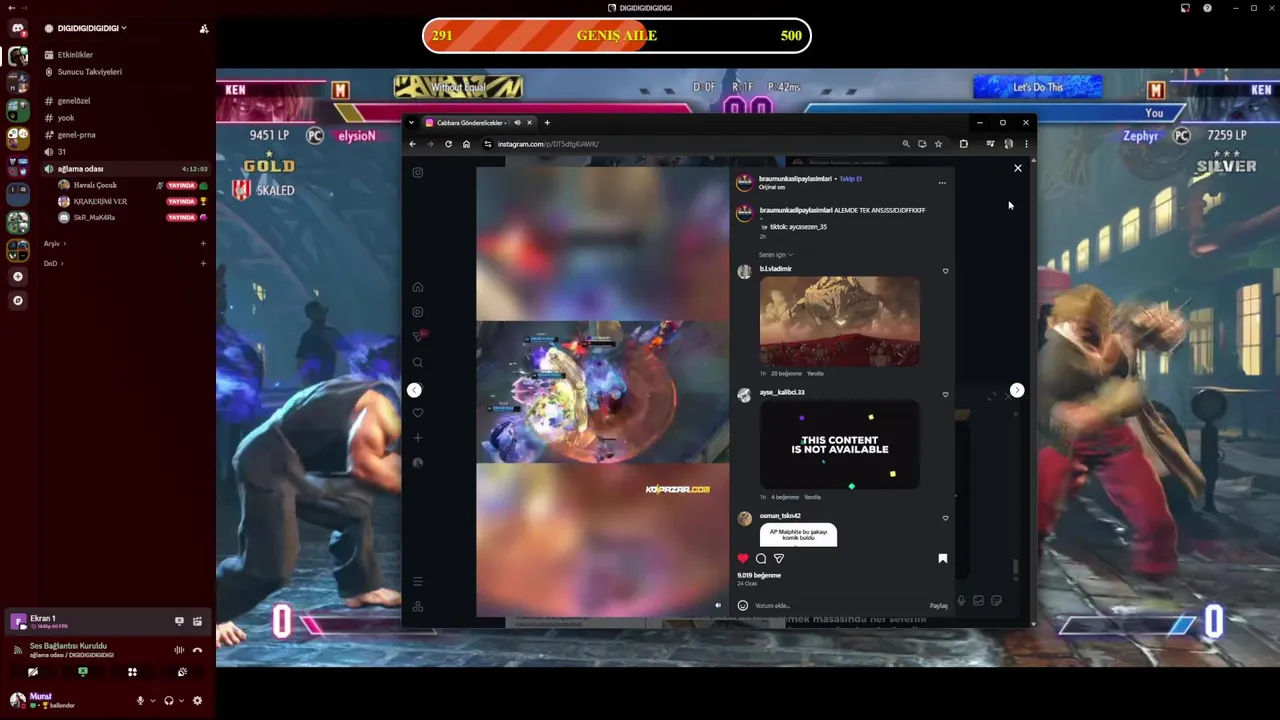Screen dimensions: 1280x720
Task: Open the browser tab search dropdown
Action: click(x=412, y=123)
